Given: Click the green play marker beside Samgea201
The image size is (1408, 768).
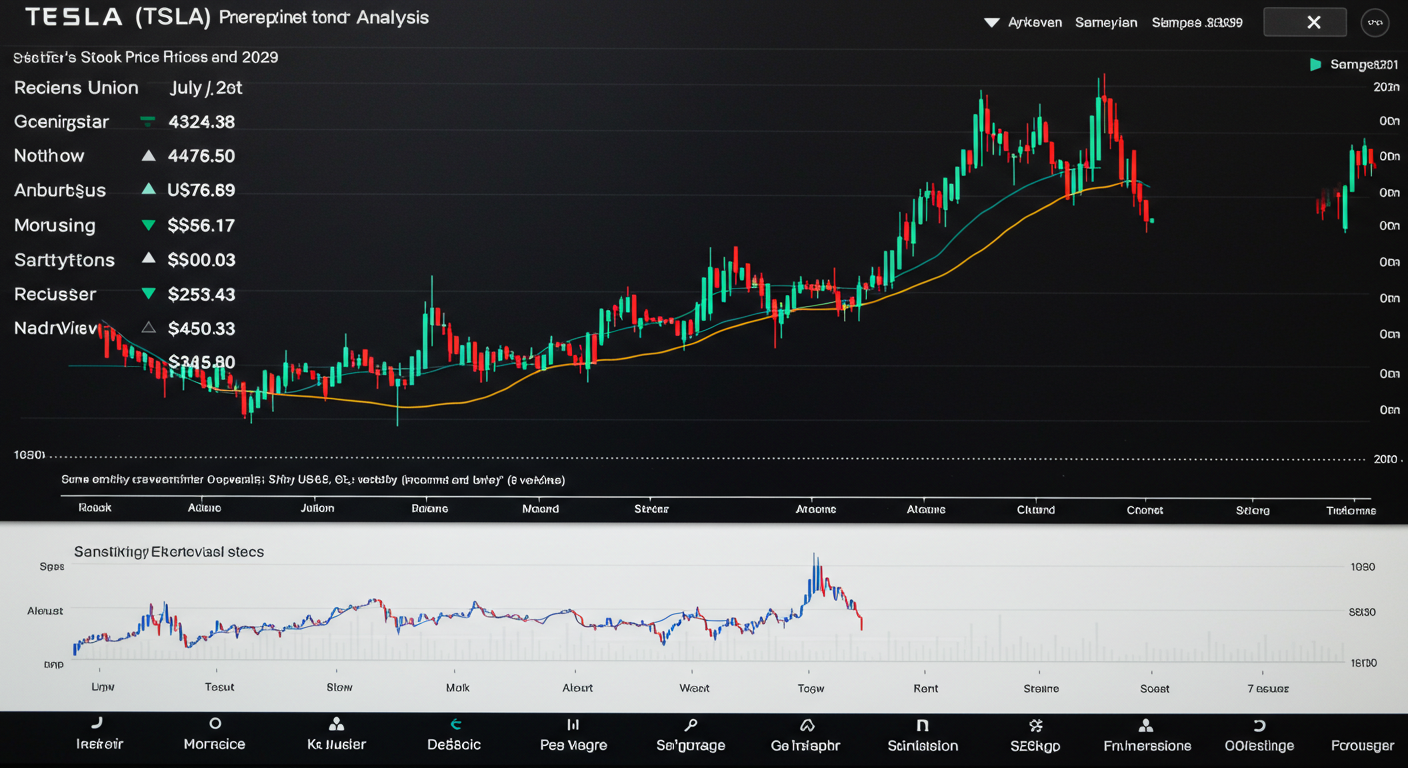Looking at the screenshot, I should (x=1316, y=64).
